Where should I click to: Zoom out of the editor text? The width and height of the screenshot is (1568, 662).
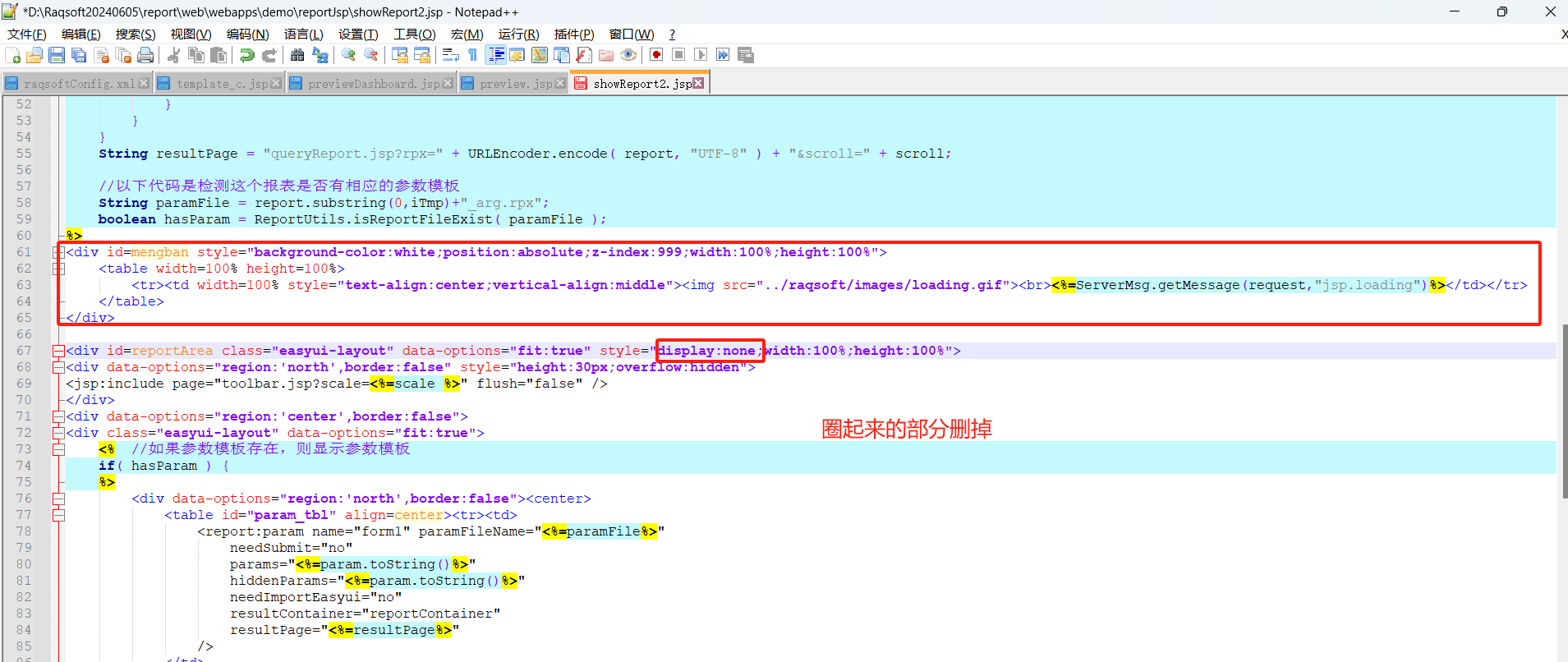point(371,55)
